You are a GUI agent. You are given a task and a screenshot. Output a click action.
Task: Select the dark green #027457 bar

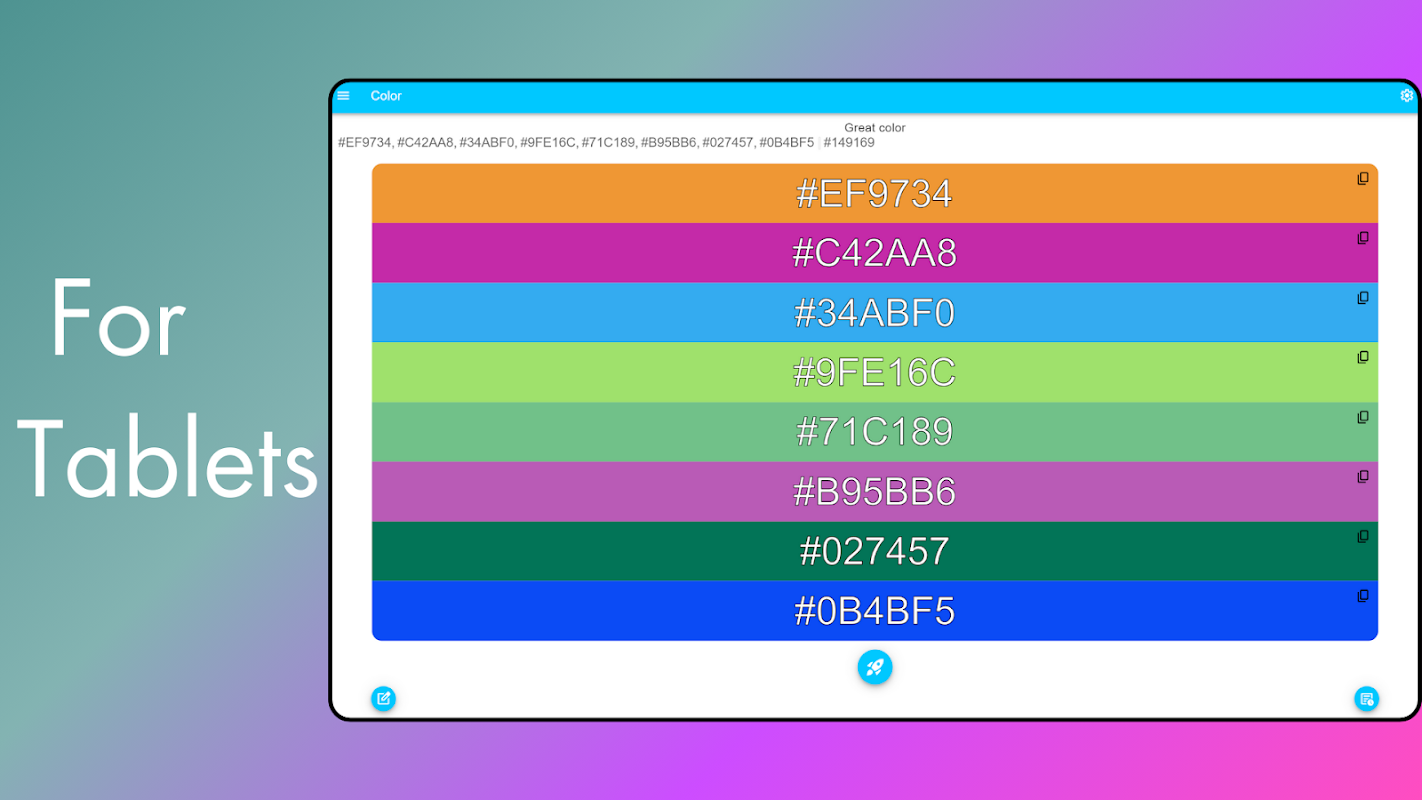point(875,551)
